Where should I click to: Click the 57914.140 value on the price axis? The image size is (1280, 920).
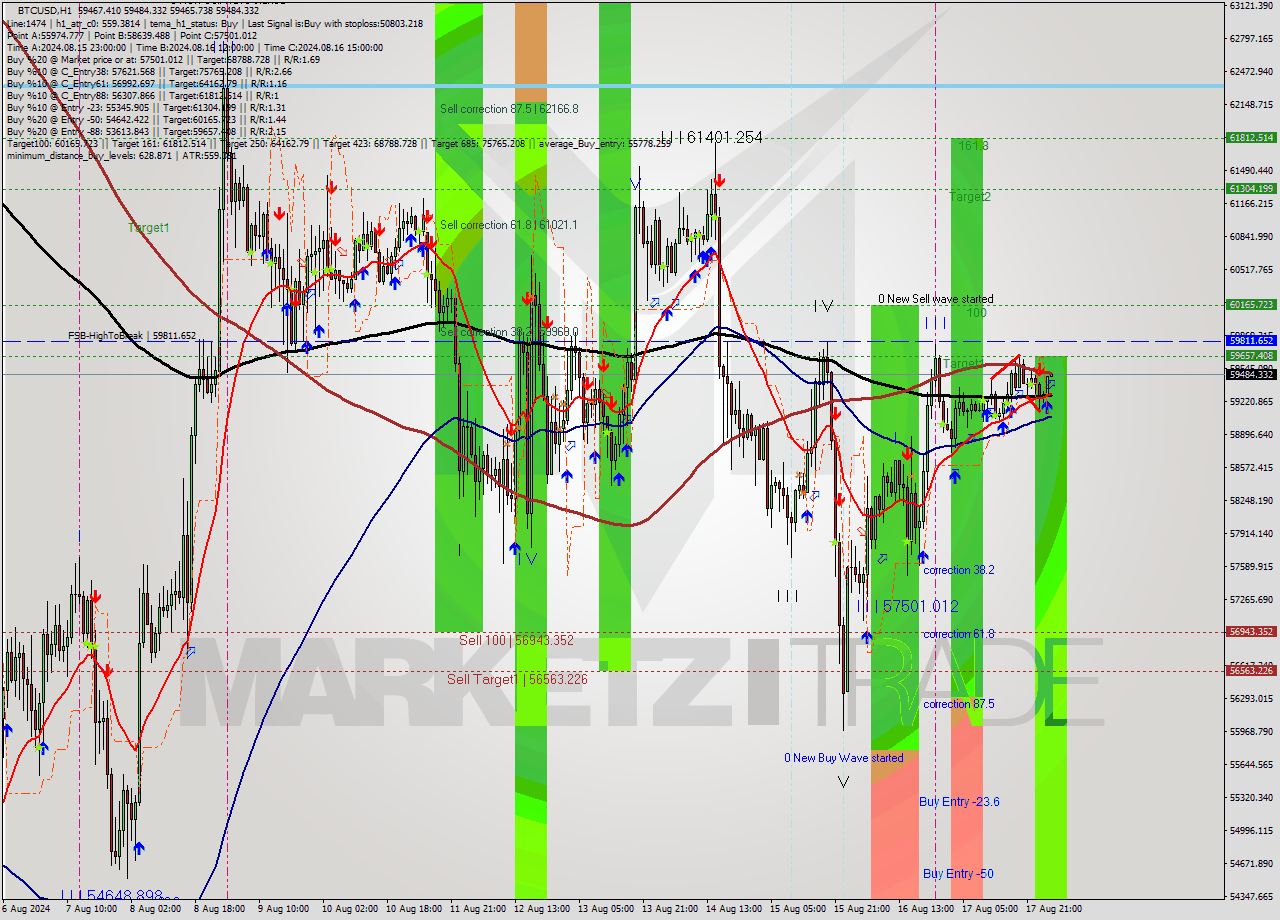[1251, 534]
